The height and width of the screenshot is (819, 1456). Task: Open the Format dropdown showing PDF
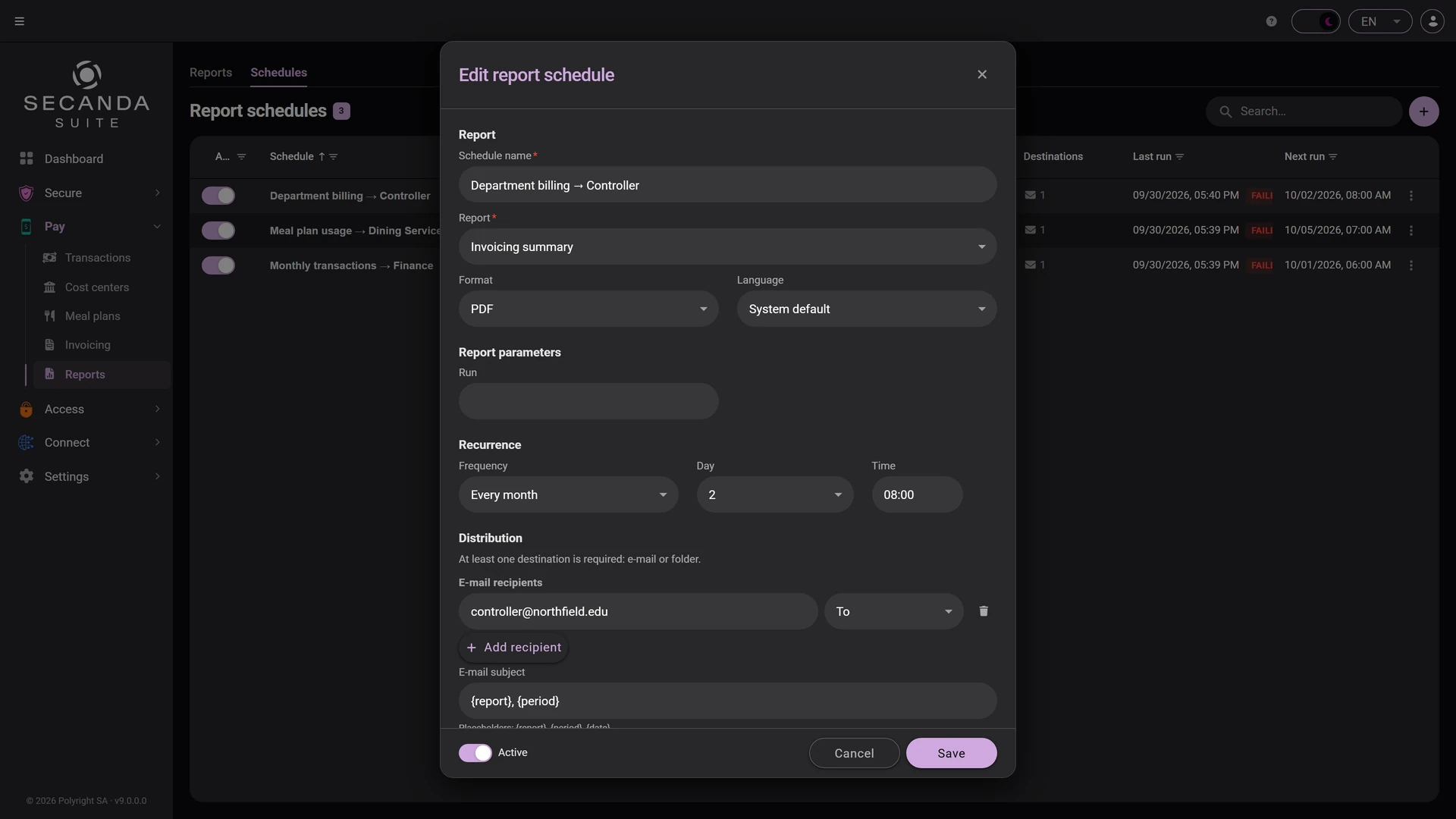pos(588,309)
